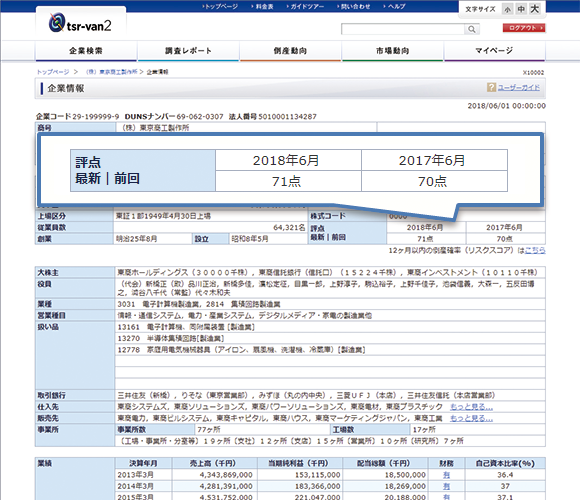This screenshot has height=500, width=580.
Task: Click 12778 product code row
Action: [330, 350]
